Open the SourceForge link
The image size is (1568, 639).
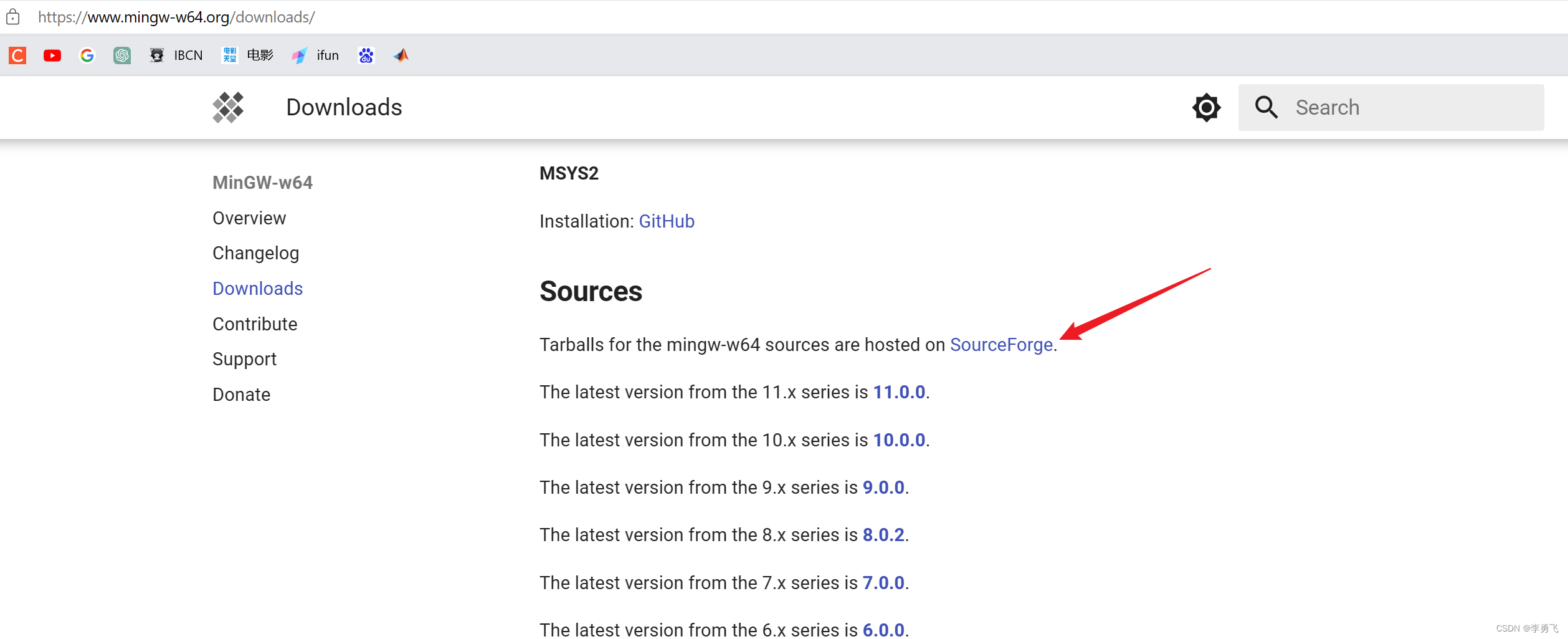point(1001,345)
